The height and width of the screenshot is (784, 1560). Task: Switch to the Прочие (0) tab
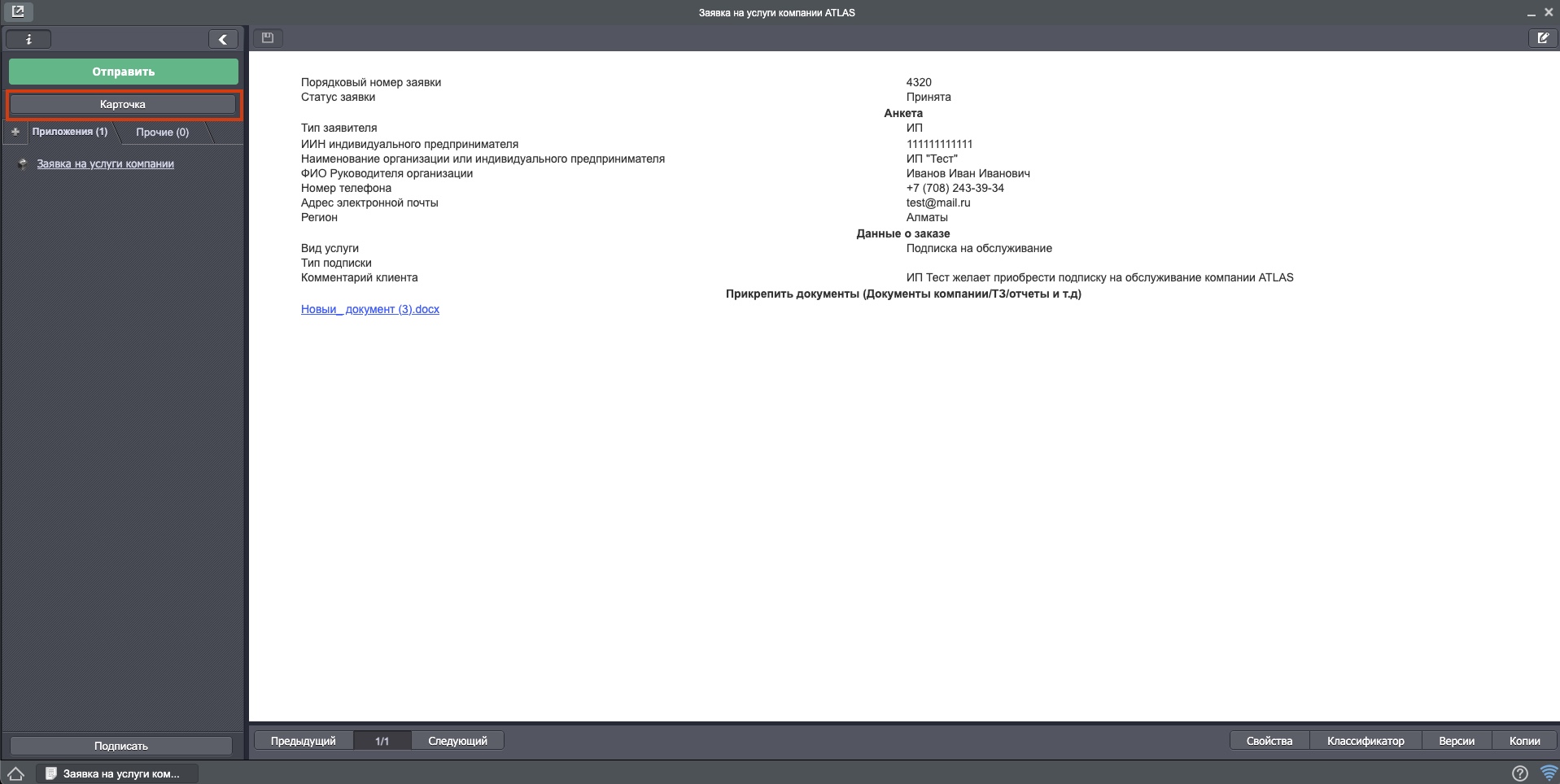(x=162, y=133)
